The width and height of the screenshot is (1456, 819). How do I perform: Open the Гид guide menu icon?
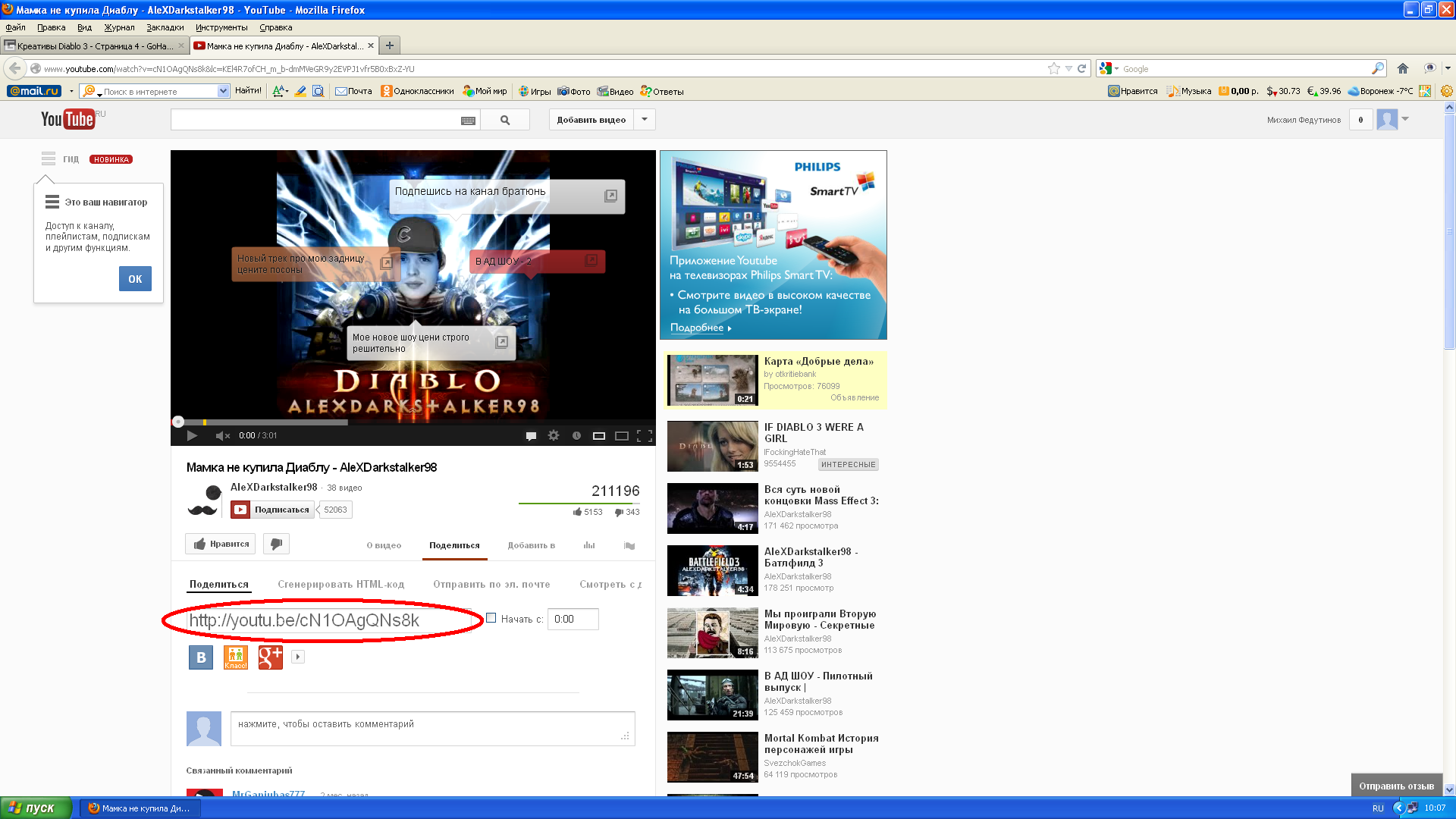tap(49, 158)
